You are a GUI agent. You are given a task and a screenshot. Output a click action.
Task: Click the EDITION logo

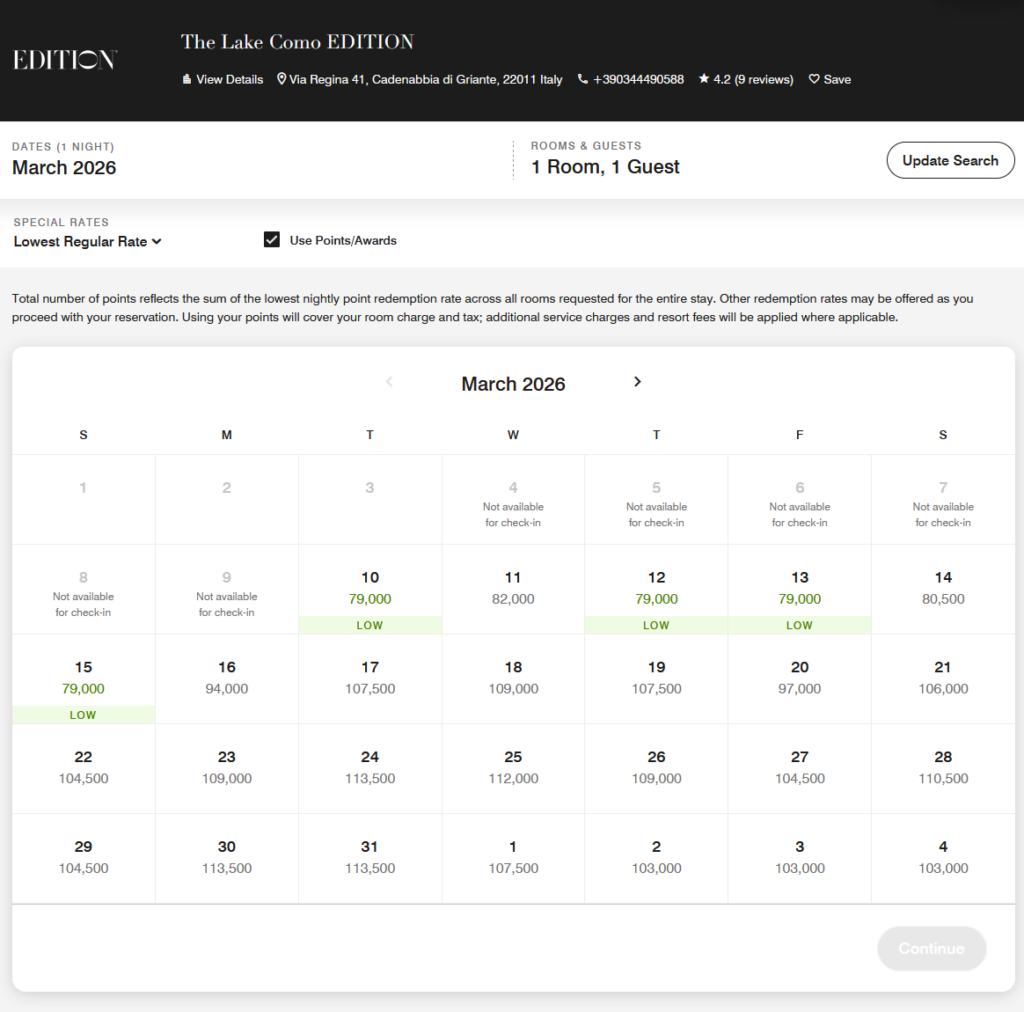[65, 60]
